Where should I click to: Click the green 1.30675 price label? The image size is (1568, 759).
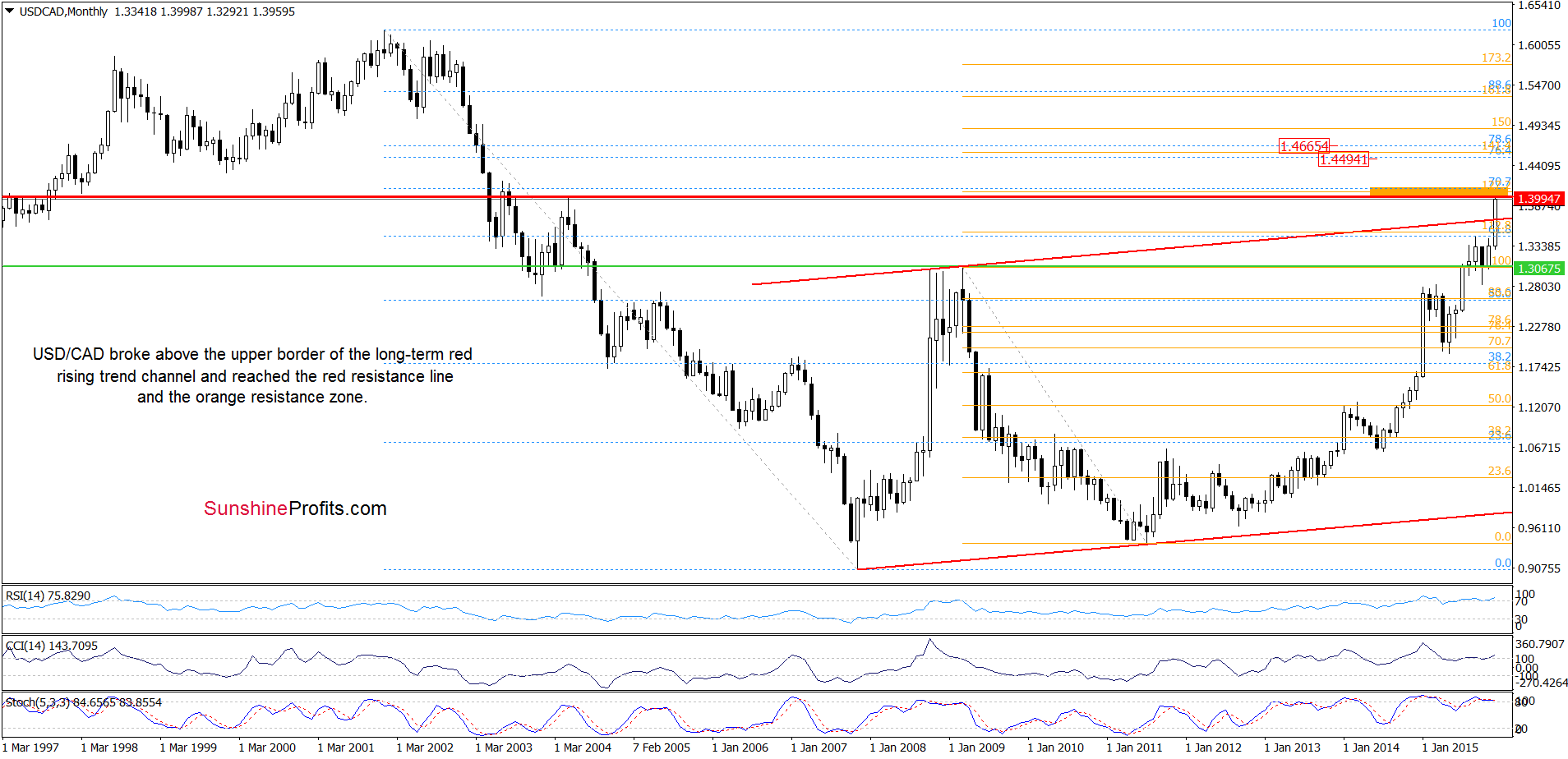pyautogui.click(x=1538, y=269)
